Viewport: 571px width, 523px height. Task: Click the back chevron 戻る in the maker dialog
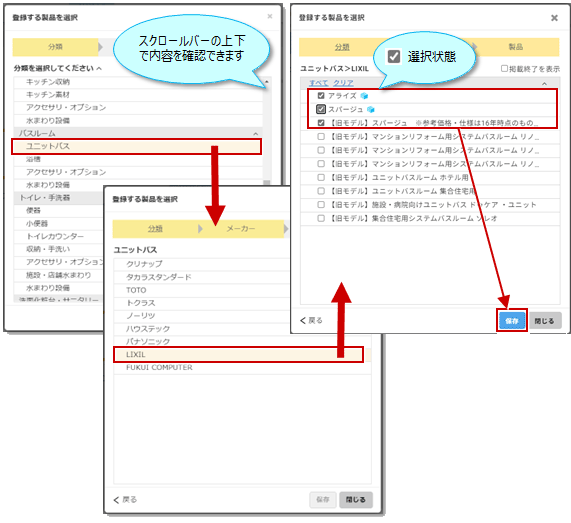(125, 500)
